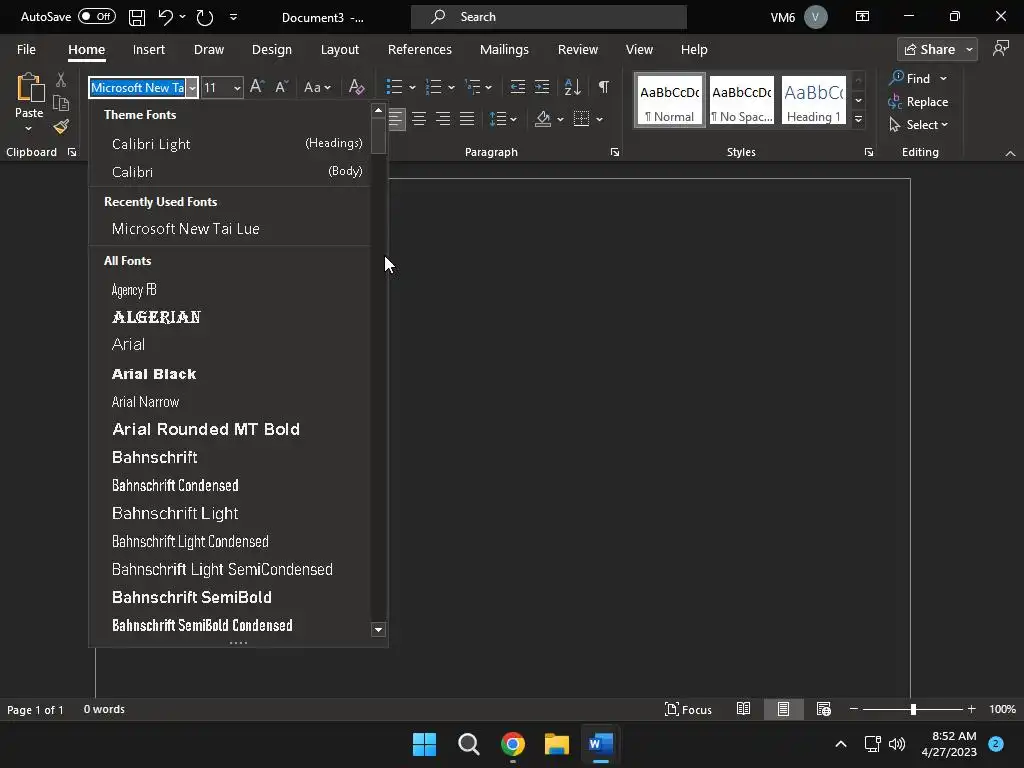The width and height of the screenshot is (1024, 768).
Task: Open the Line Spacing dropdown
Action: point(513,119)
